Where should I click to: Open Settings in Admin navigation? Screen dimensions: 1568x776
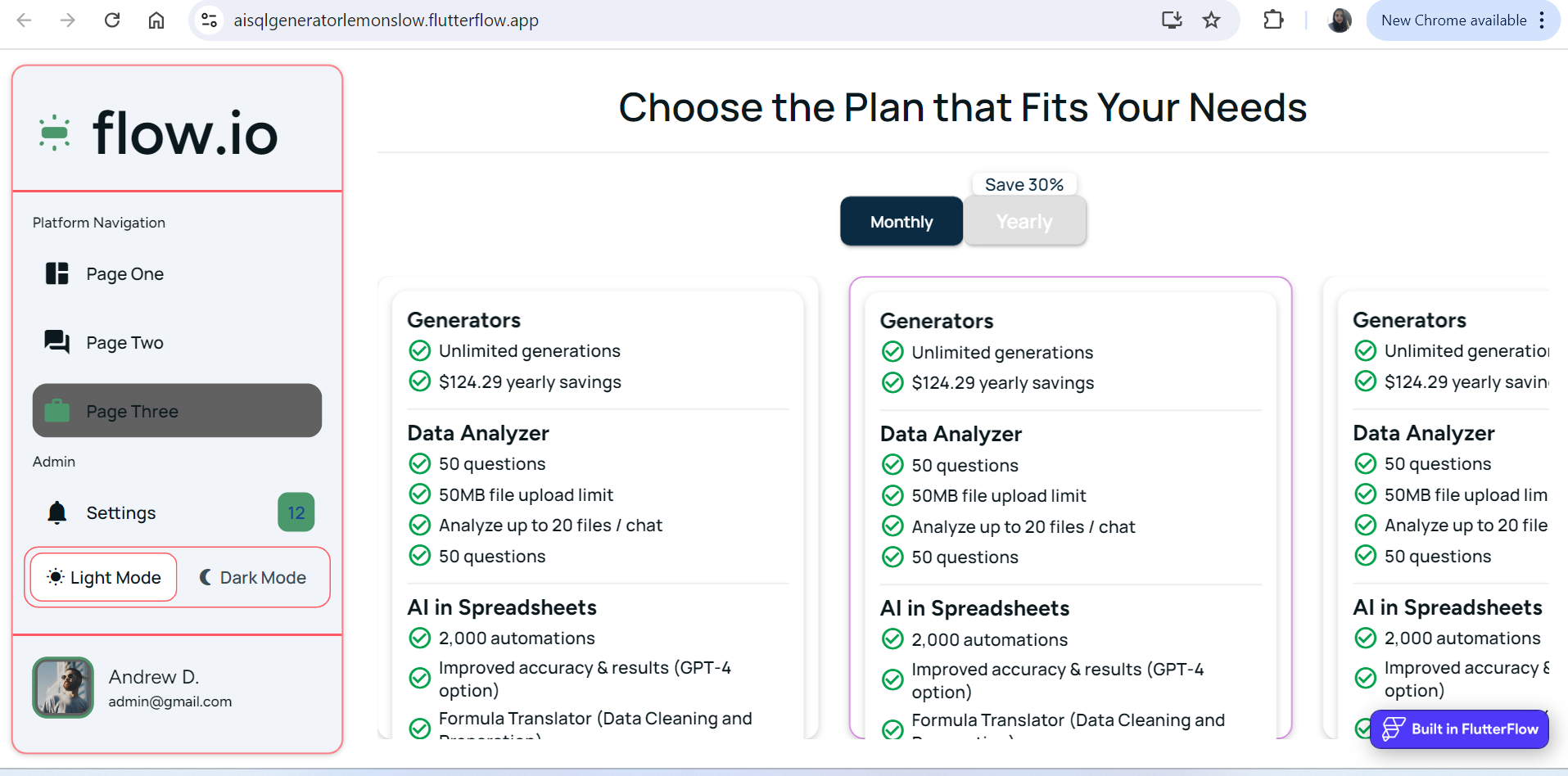(121, 513)
